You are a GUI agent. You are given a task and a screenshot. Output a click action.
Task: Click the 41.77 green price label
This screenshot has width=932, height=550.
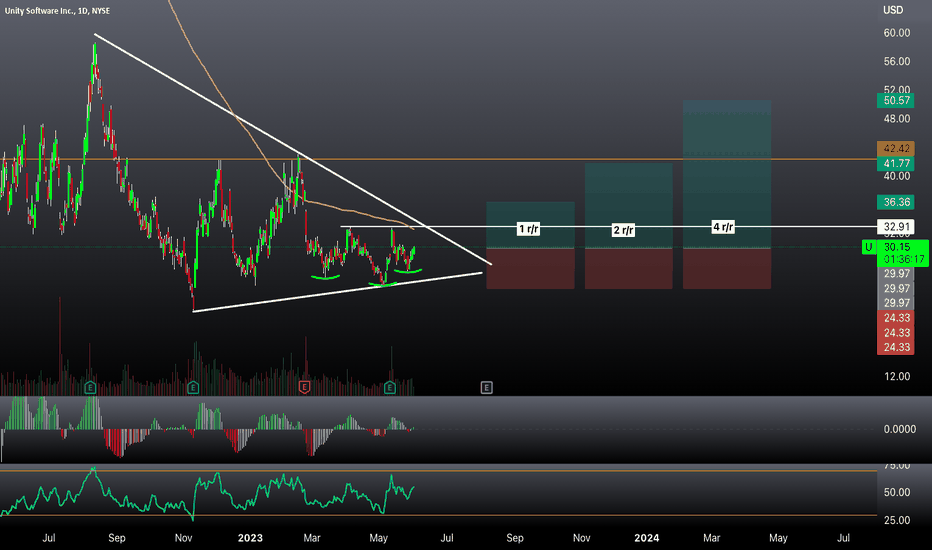click(x=896, y=164)
